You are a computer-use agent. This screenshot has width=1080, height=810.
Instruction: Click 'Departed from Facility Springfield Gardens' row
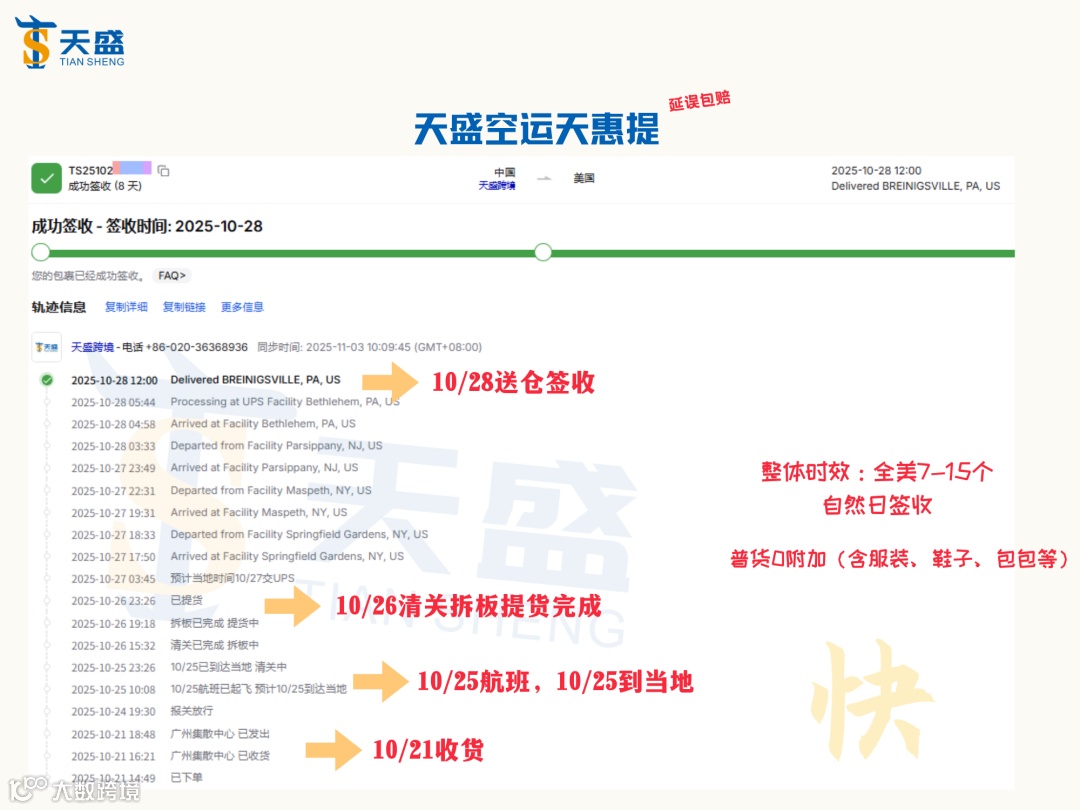(x=249, y=534)
